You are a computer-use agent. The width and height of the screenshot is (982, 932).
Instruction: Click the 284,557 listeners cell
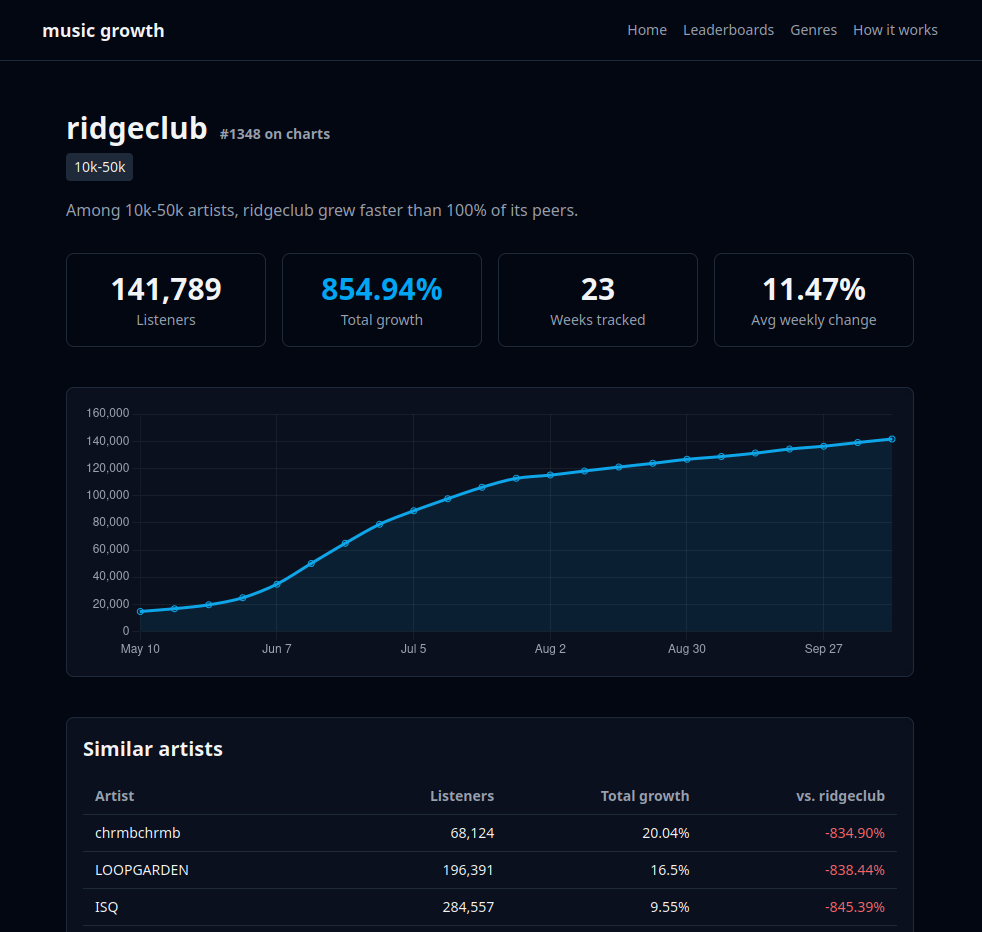[468, 907]
